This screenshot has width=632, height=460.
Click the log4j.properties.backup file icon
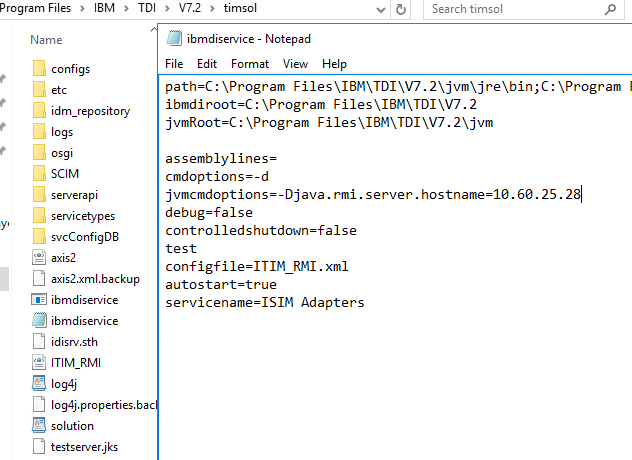(x=39, y=404)
